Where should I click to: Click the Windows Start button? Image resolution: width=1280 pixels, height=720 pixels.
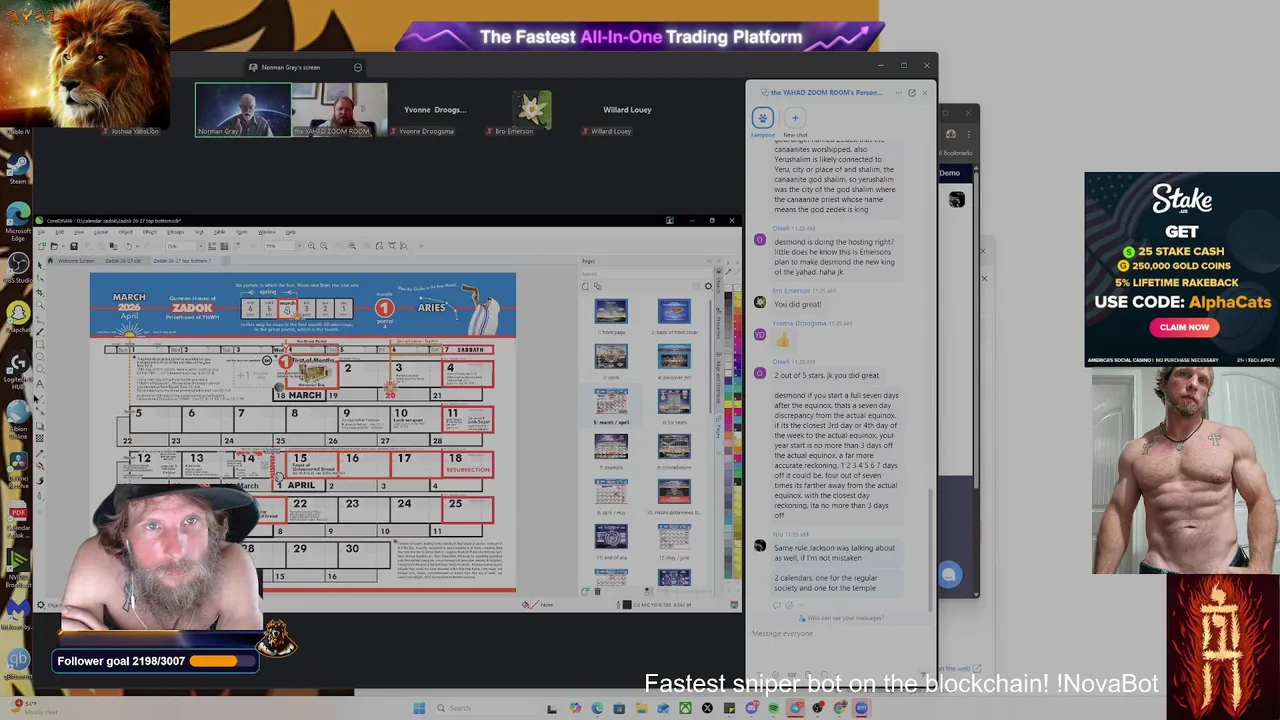point(419,709)
